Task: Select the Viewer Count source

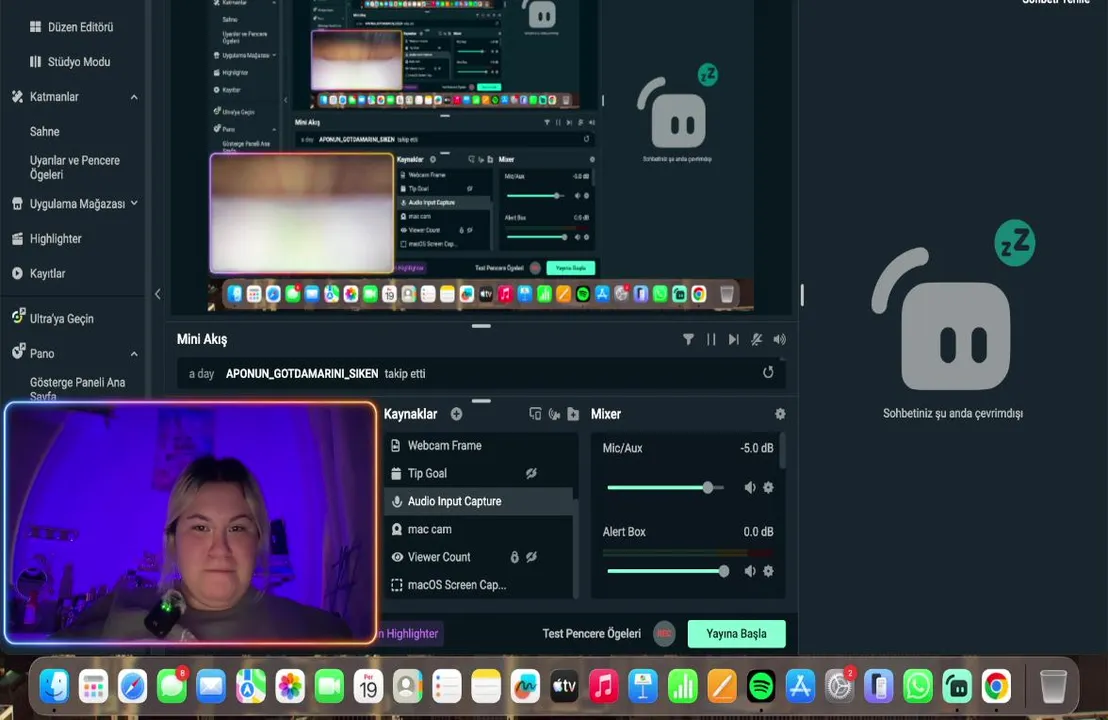Action: [x=481, y=557]
